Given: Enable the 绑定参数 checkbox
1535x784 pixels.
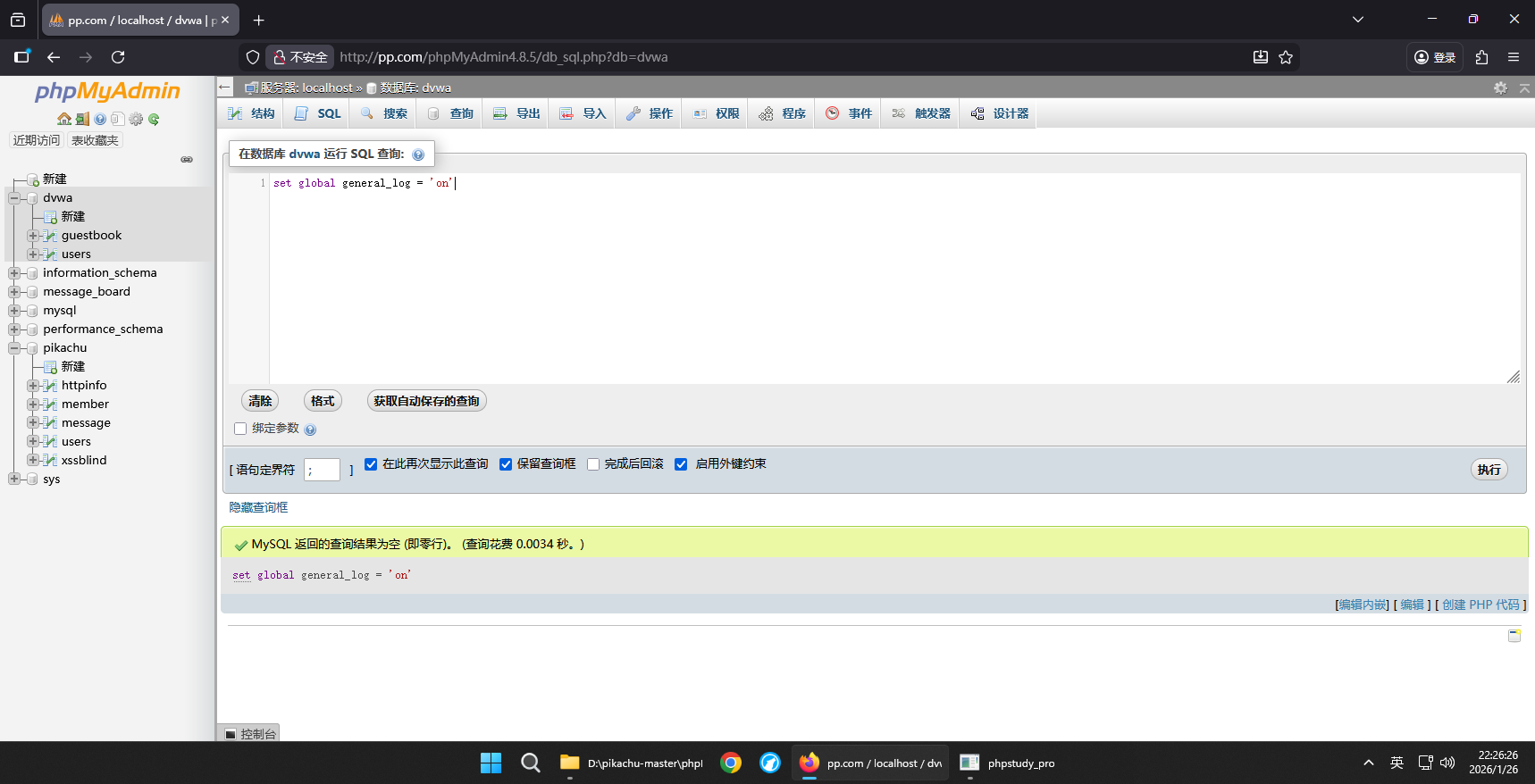Looking at the screenshot, I should coord(240,429).
